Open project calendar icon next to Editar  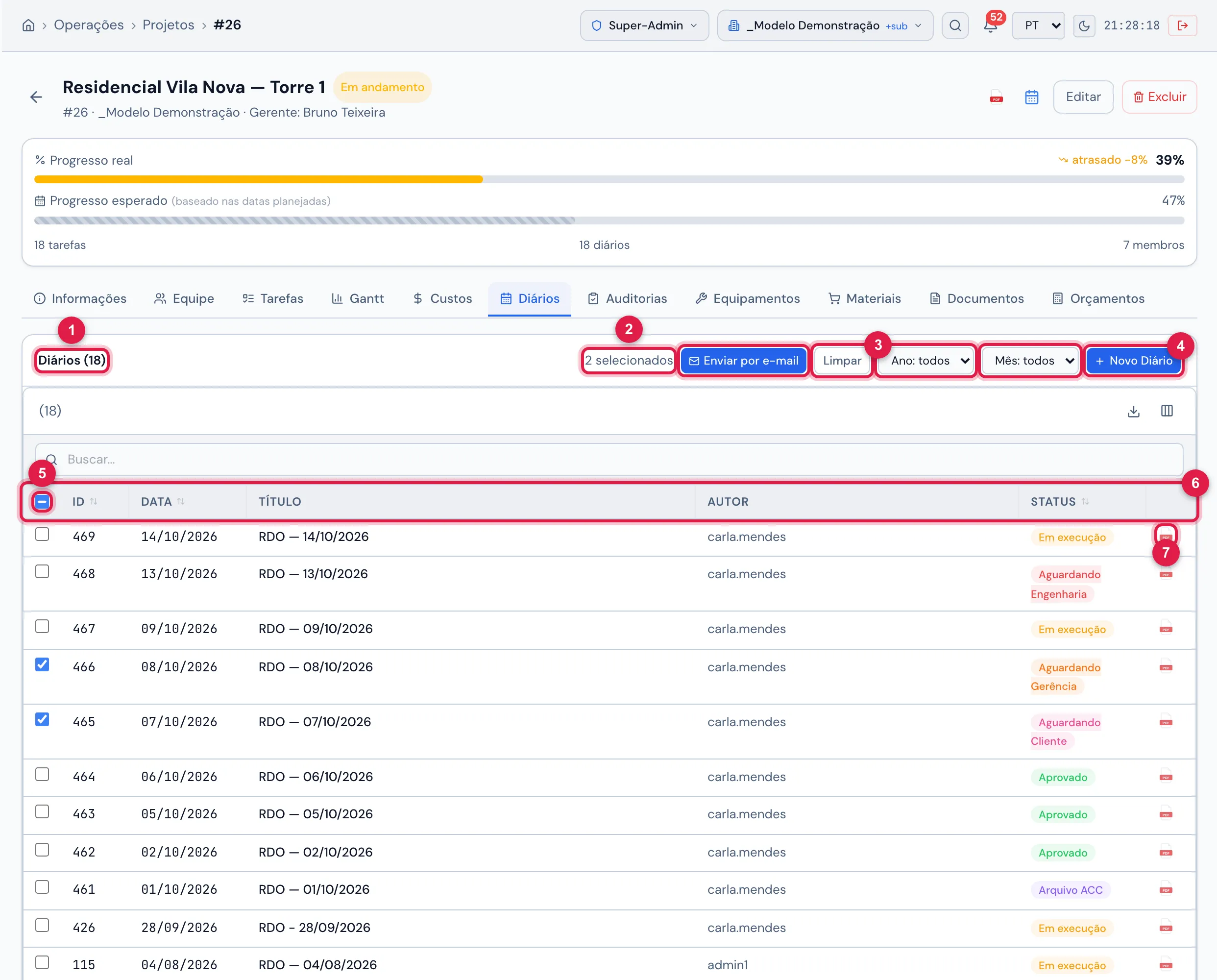point(1031,97)
